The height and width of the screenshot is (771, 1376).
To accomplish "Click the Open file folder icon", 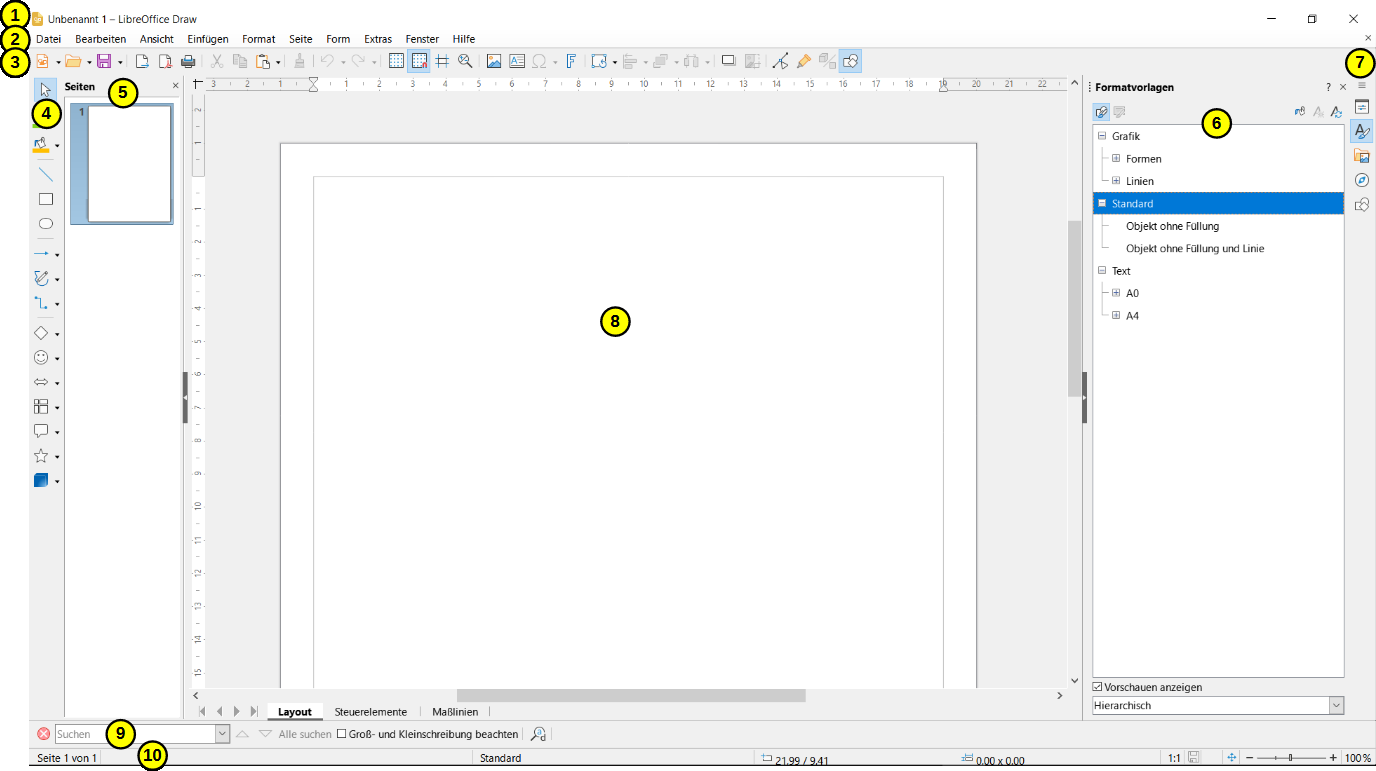I will 73,61.
